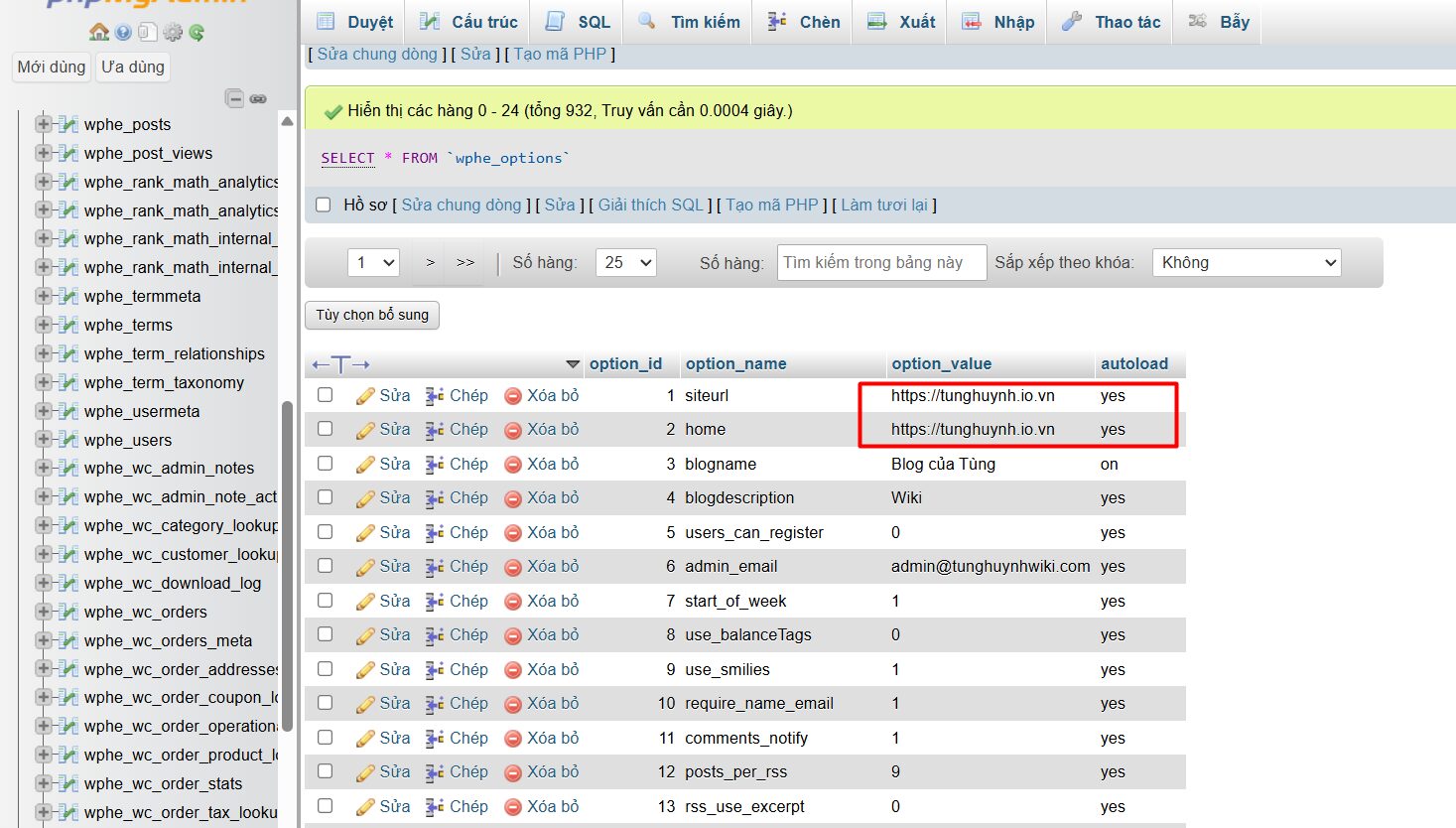The height and width of the screenshot is (828, 1456).
Task: Reload navigation panel with green arrow icon
Action: pos(197,33)
